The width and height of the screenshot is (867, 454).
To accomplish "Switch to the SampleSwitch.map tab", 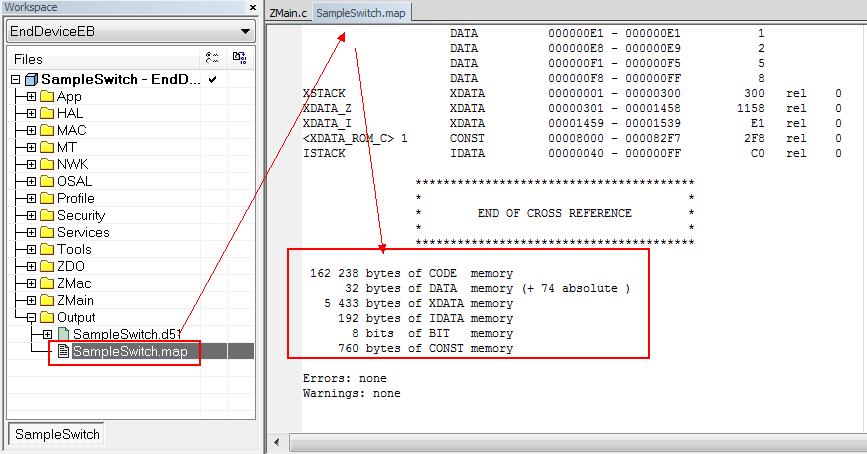I will click(x=361, y=13).
